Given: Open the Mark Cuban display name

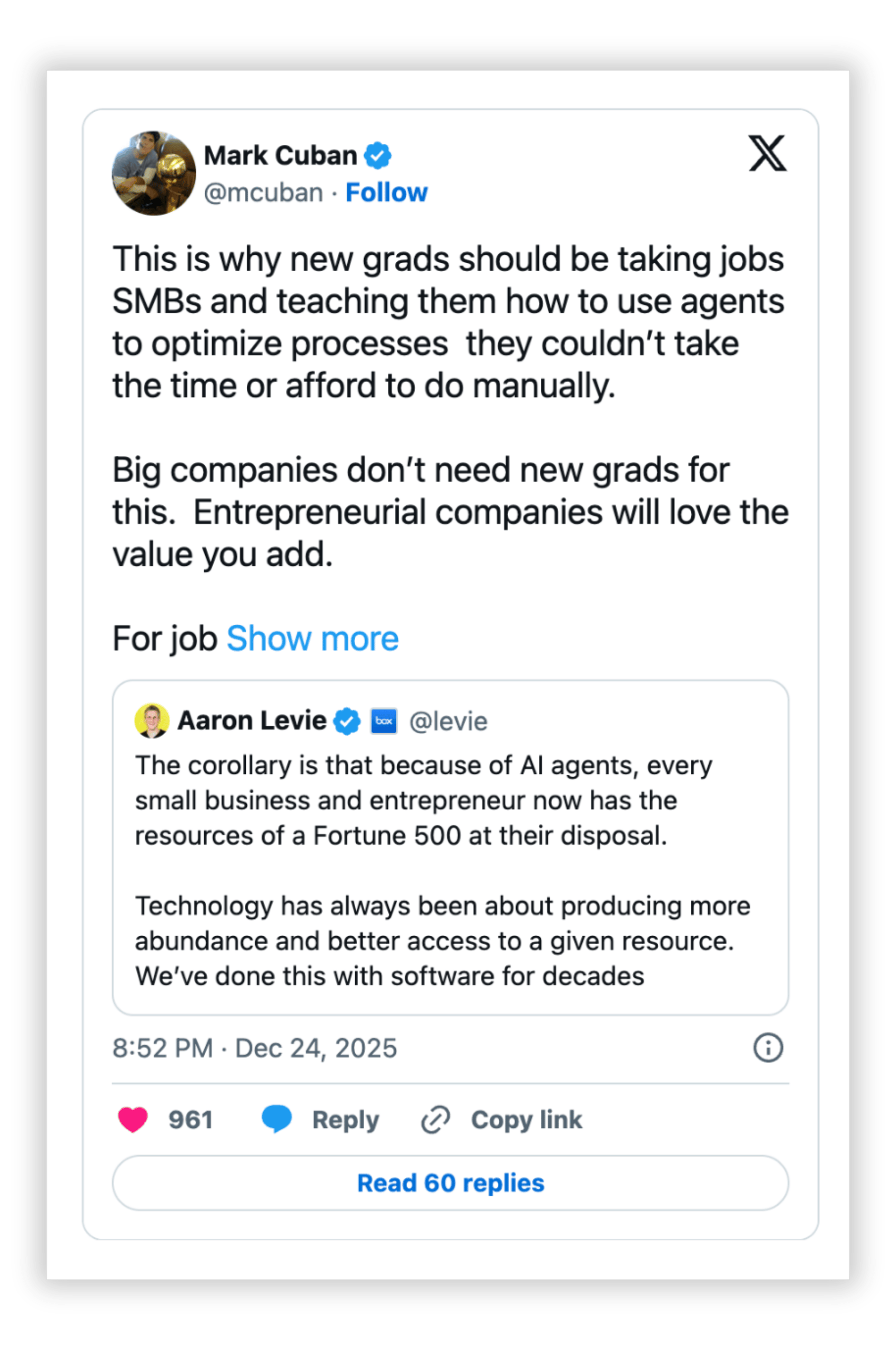Looking at the screenshot, I should coord(280,155).
